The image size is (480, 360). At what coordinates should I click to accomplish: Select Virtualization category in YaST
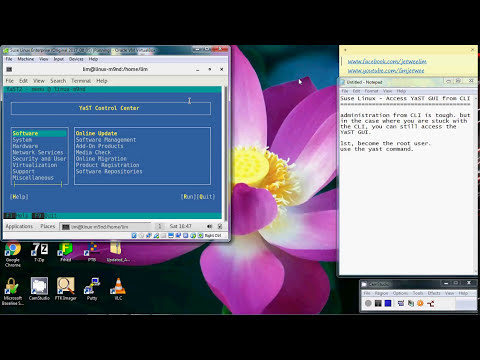(x=35, y=165)
